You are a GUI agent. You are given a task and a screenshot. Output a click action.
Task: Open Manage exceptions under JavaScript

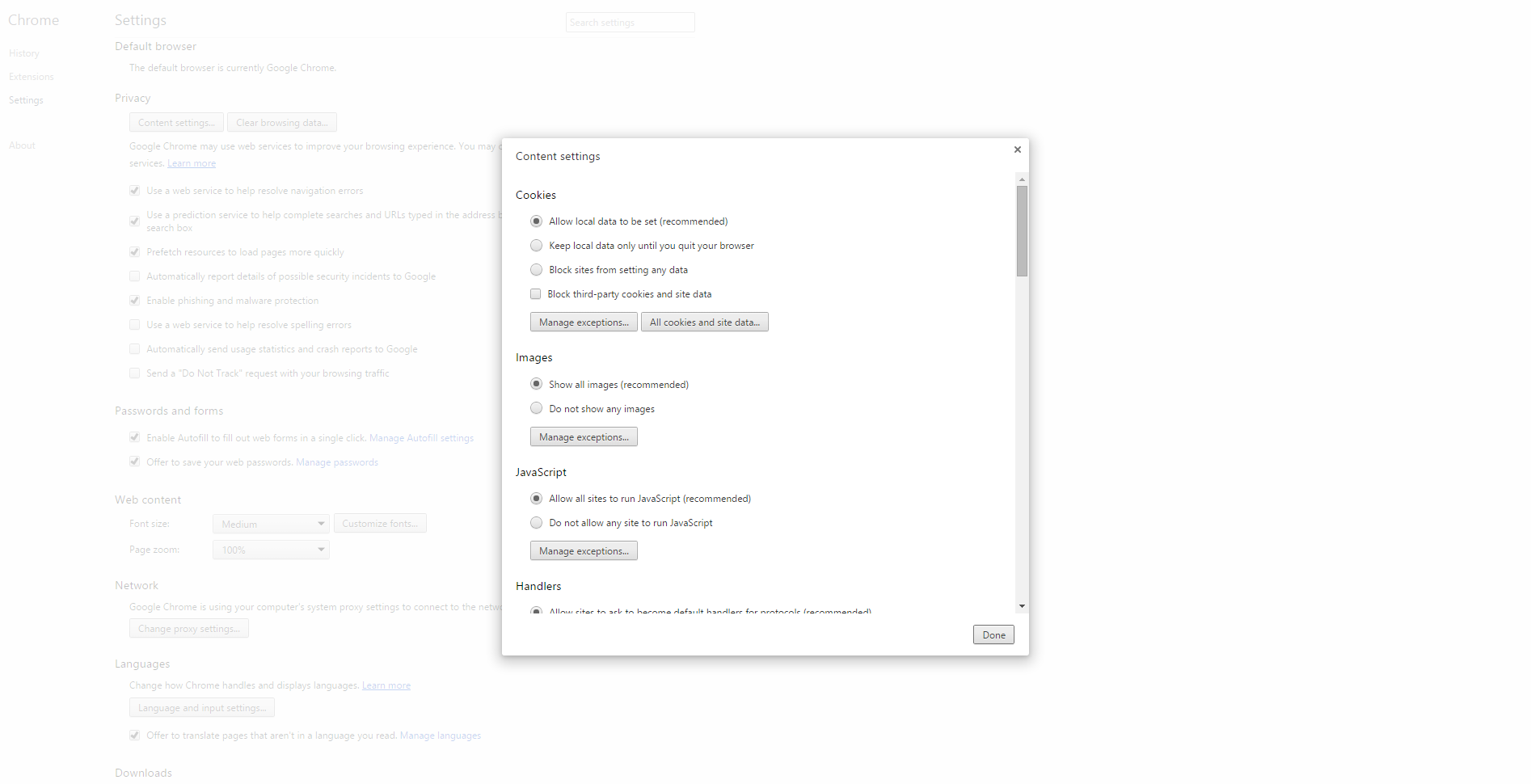tap(584, 551)
